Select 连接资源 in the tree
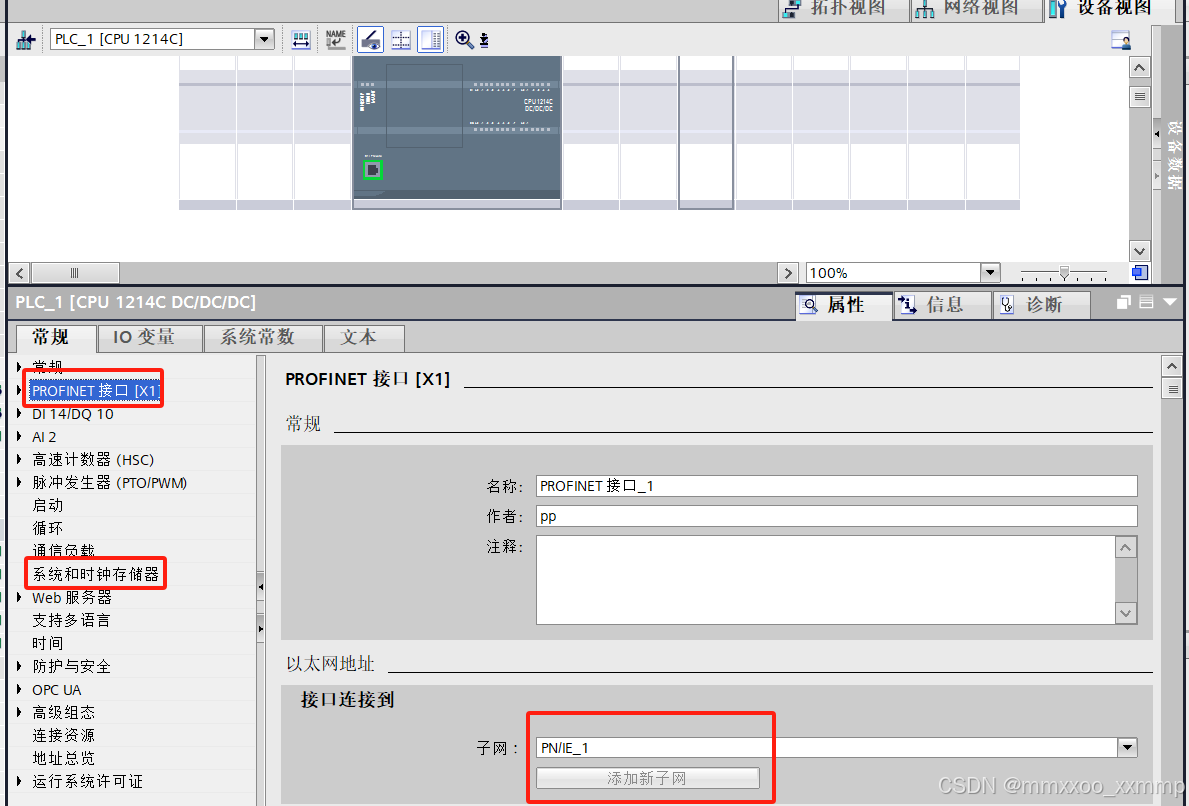This screenshot has width=1189, height=806. pos(64,735)
